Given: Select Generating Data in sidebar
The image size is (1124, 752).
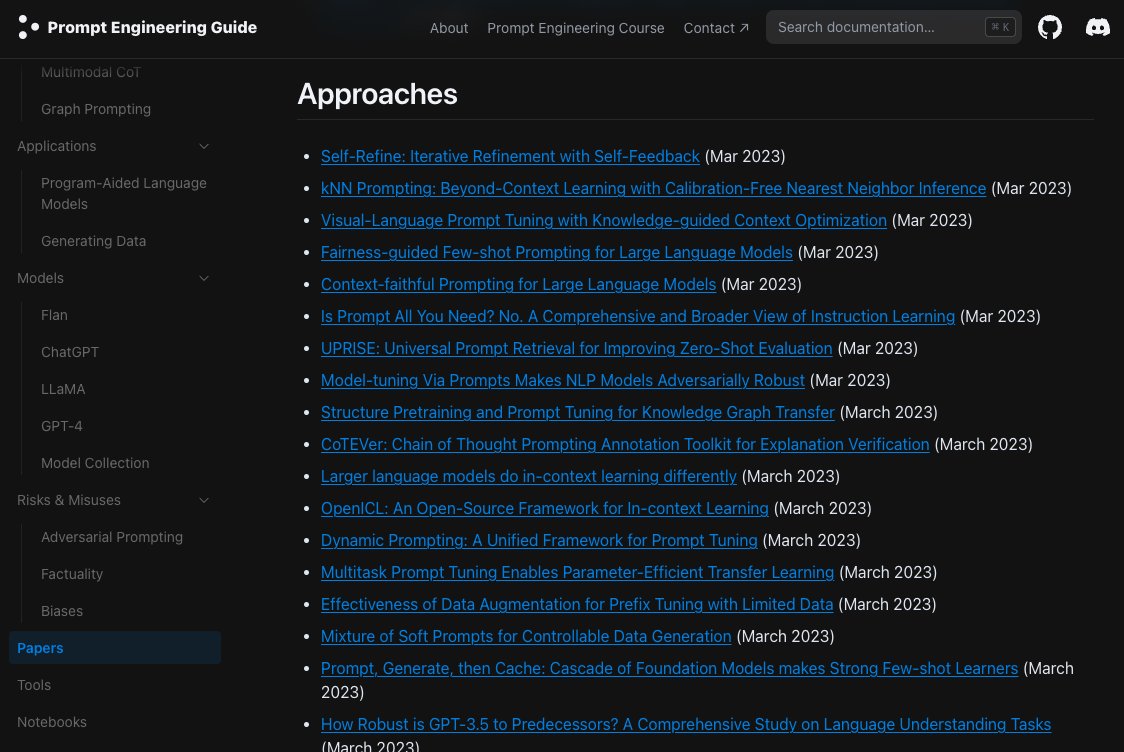Looking at the screenshot, I should coord(93,241).
